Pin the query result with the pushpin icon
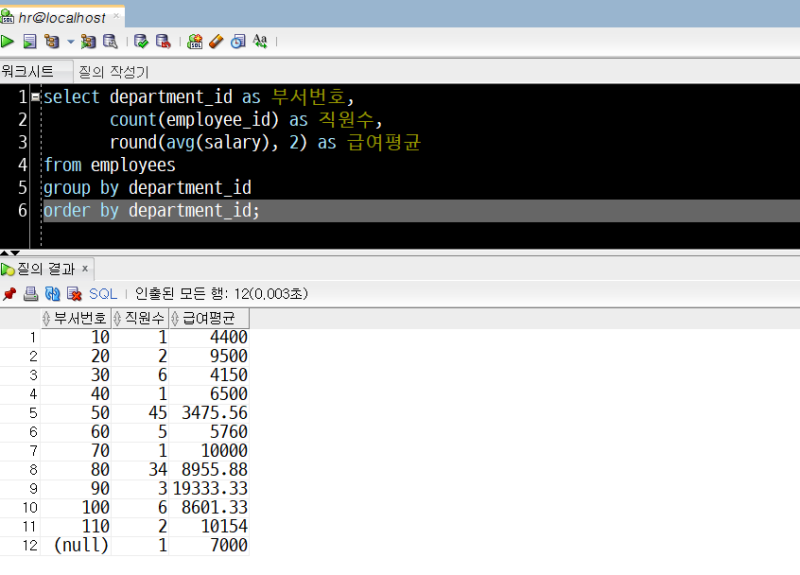The height and width of the screenshot is (575, 800). (x=9, y=294)
